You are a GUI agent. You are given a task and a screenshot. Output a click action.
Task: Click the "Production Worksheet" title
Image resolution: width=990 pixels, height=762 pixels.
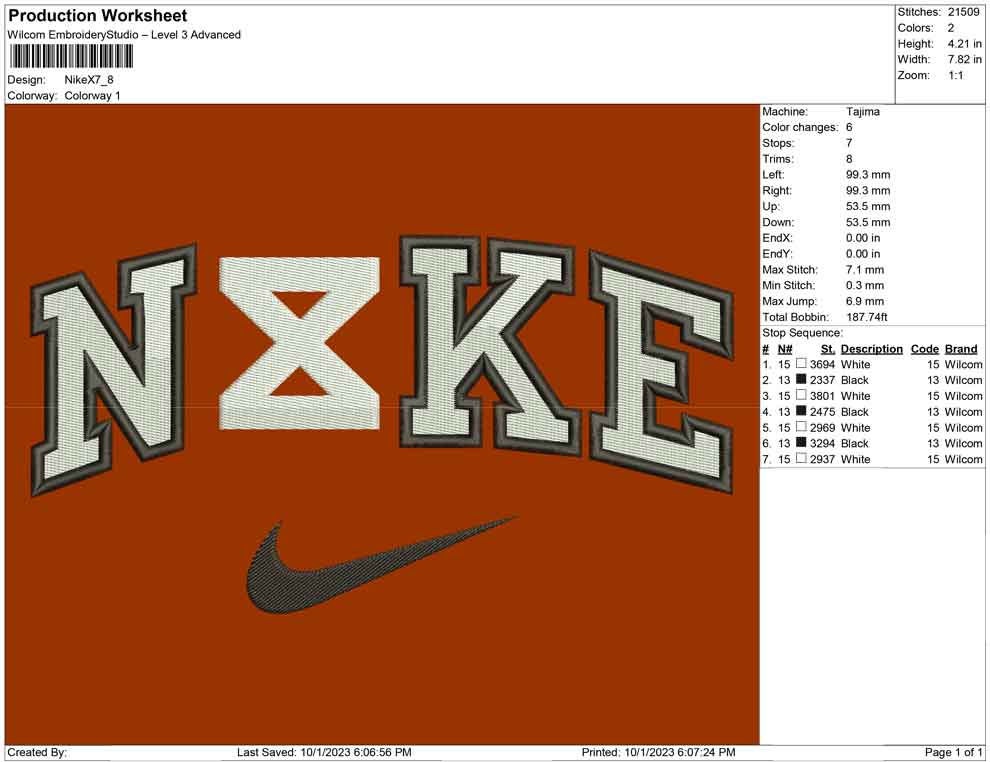point(98,16)
